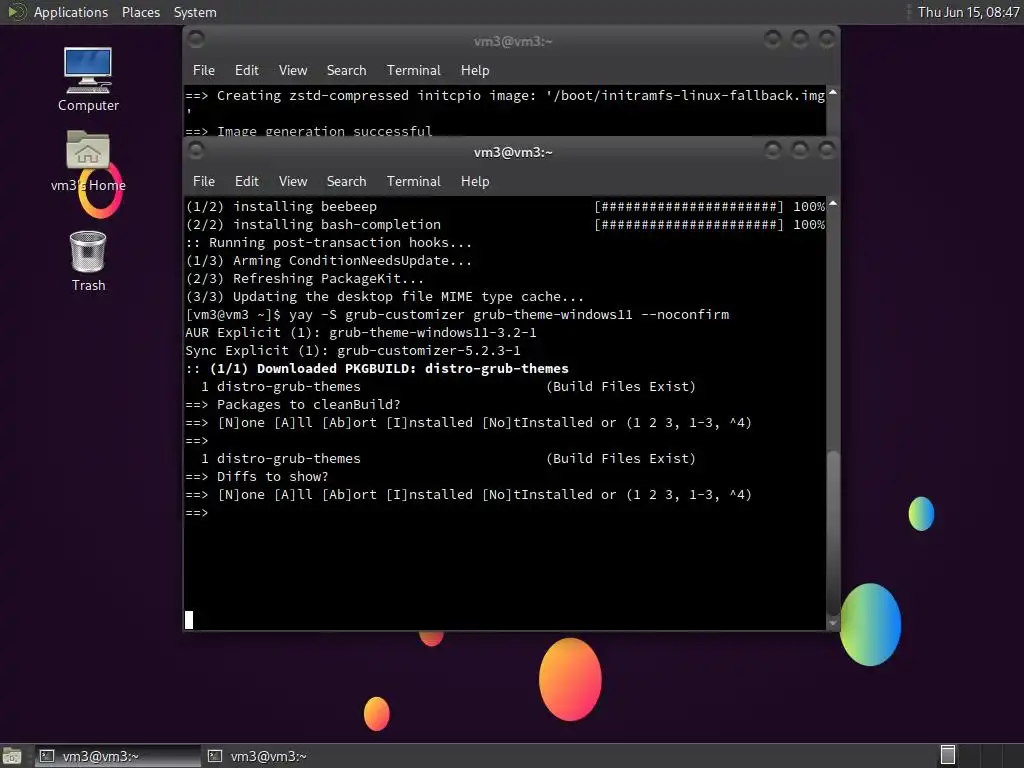Screen dimensions: 1024x768
Task: Click 'Refreshing PackageKit...' line
Action: pos(304,278)
